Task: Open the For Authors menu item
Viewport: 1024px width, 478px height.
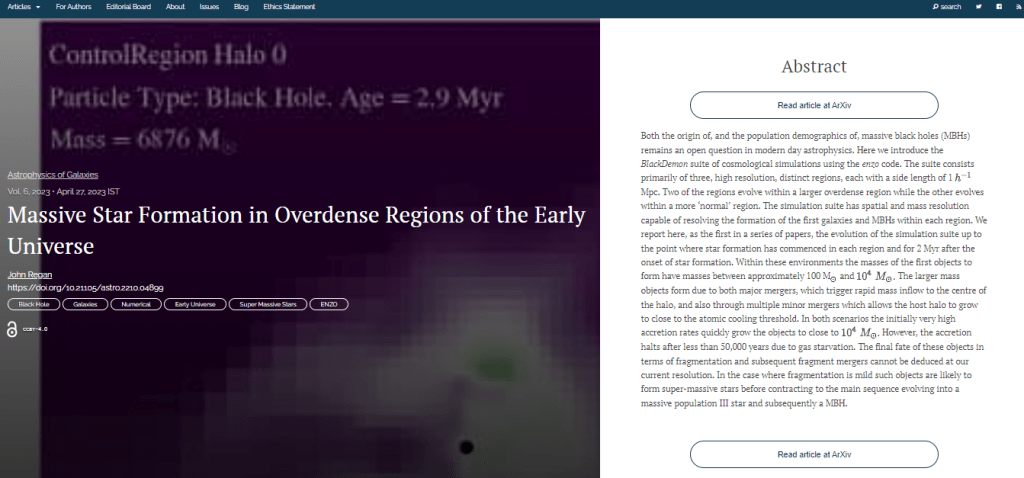Action: (75, 7)
